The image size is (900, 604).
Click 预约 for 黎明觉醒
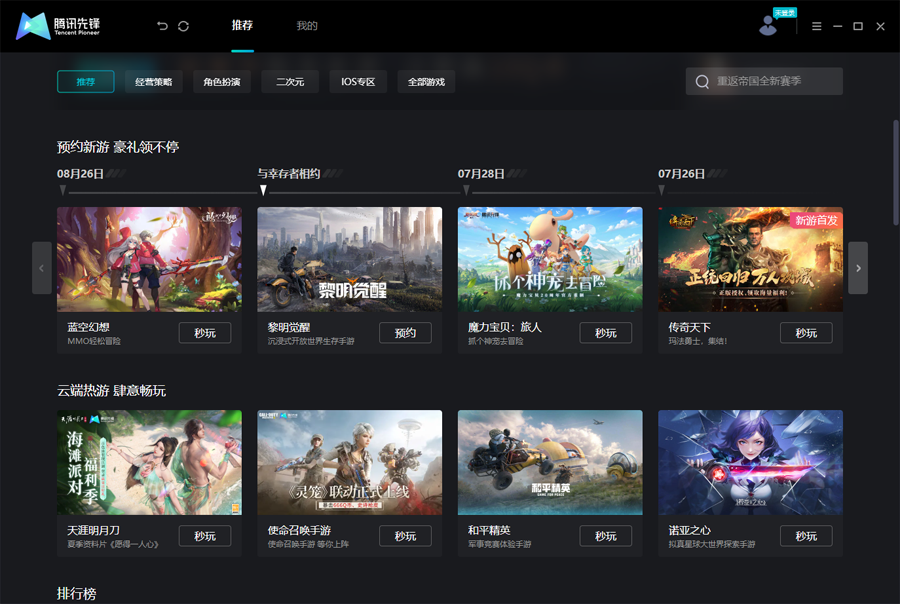(x=405, y=333)
